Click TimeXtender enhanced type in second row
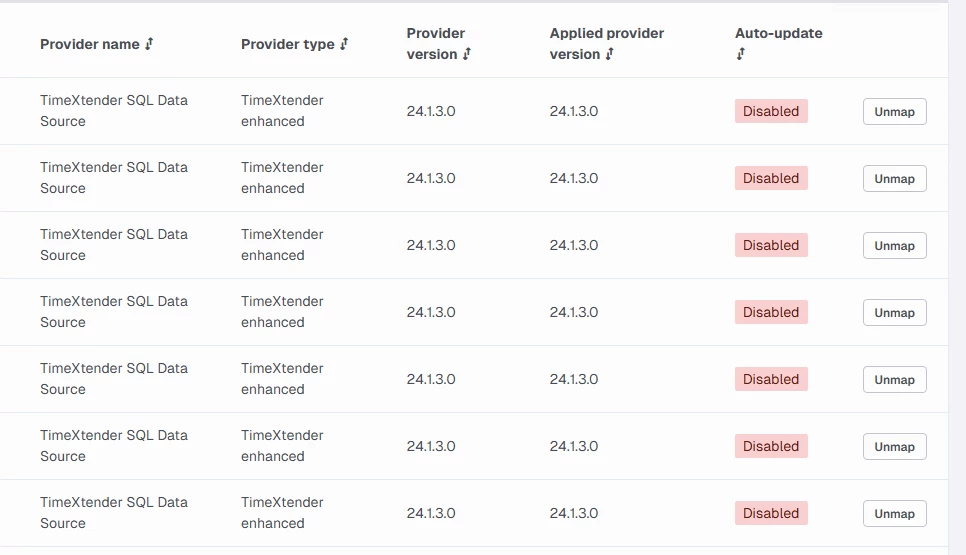Screen dimensions: 966x555 click(282, 177)
